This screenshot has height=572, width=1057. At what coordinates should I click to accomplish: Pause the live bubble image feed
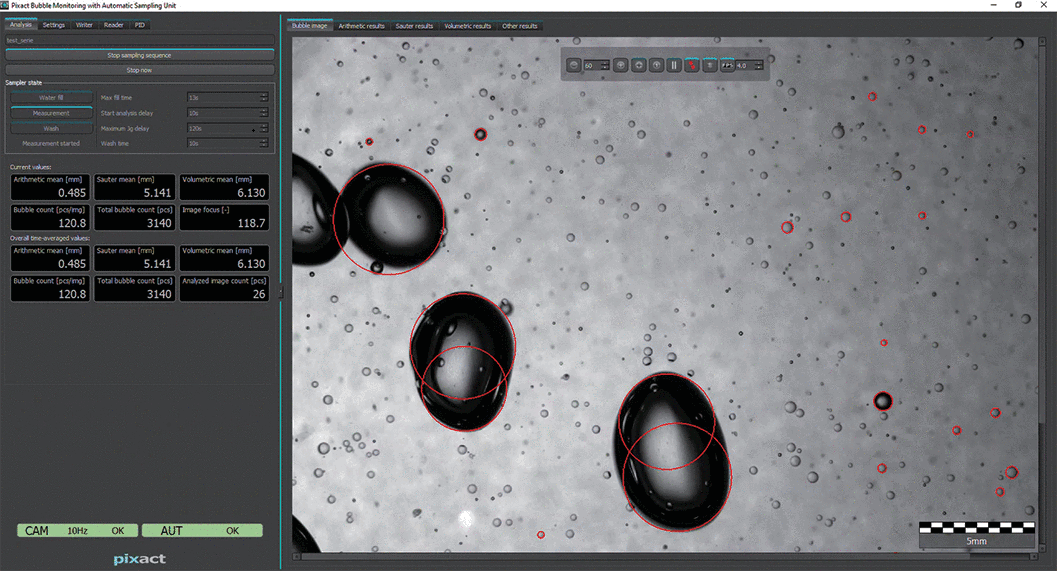point(674,65)
